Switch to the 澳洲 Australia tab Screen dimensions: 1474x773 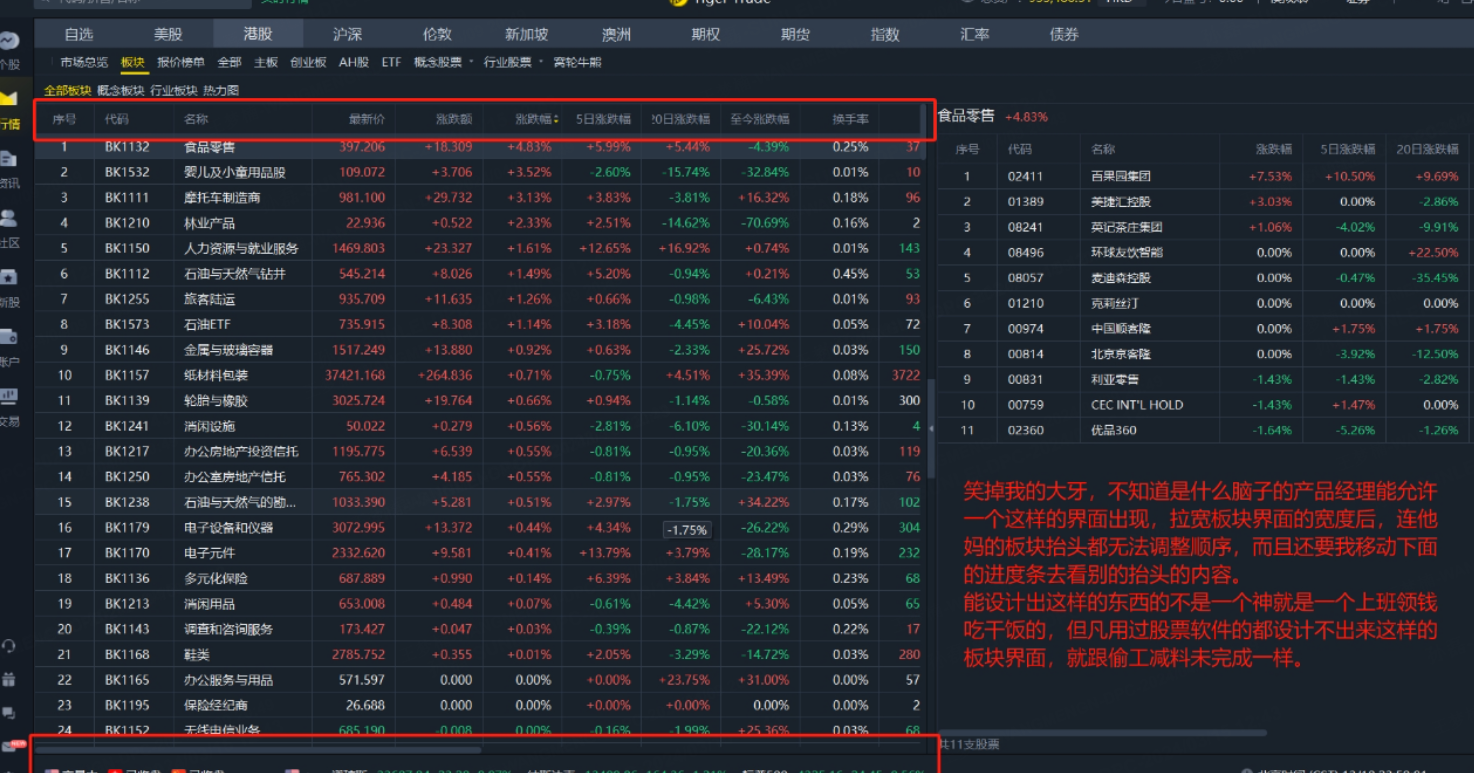pos(616,34)
